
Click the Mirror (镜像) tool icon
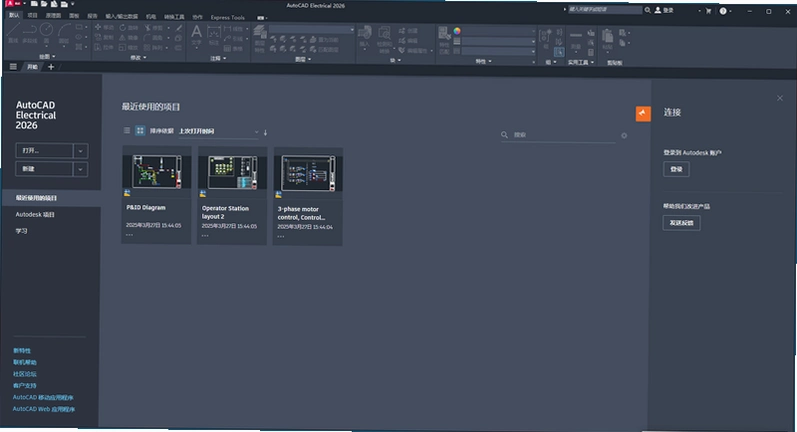122,37
